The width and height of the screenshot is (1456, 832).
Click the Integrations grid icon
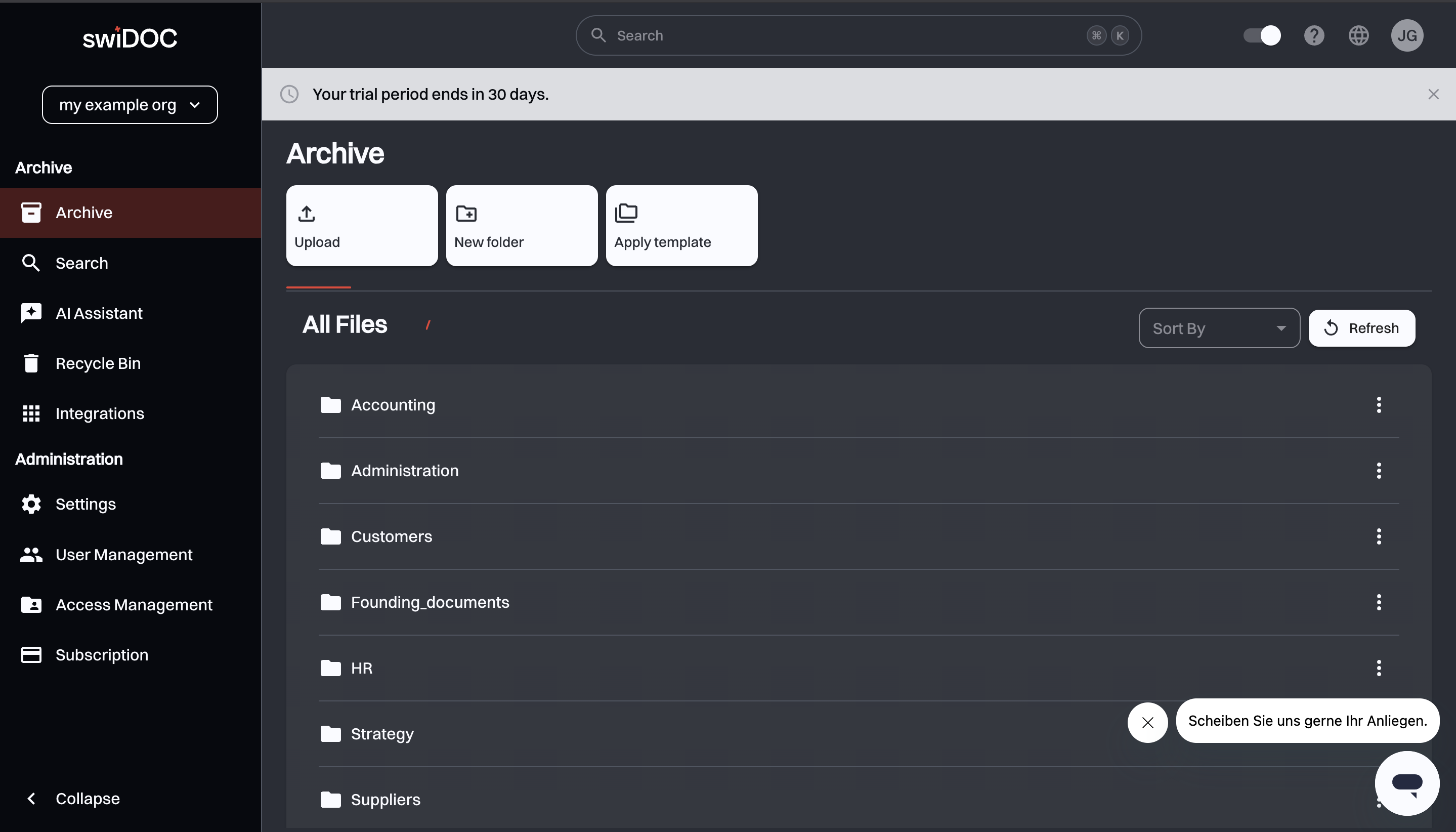[x=31, y=413]
